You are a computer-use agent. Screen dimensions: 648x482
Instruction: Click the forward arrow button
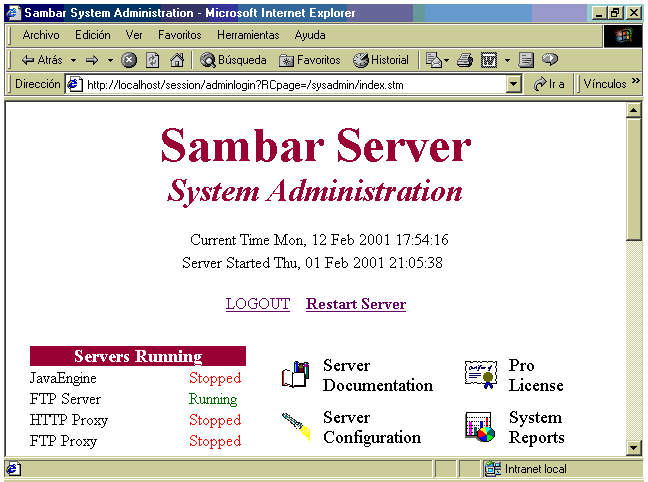[92, 60]
